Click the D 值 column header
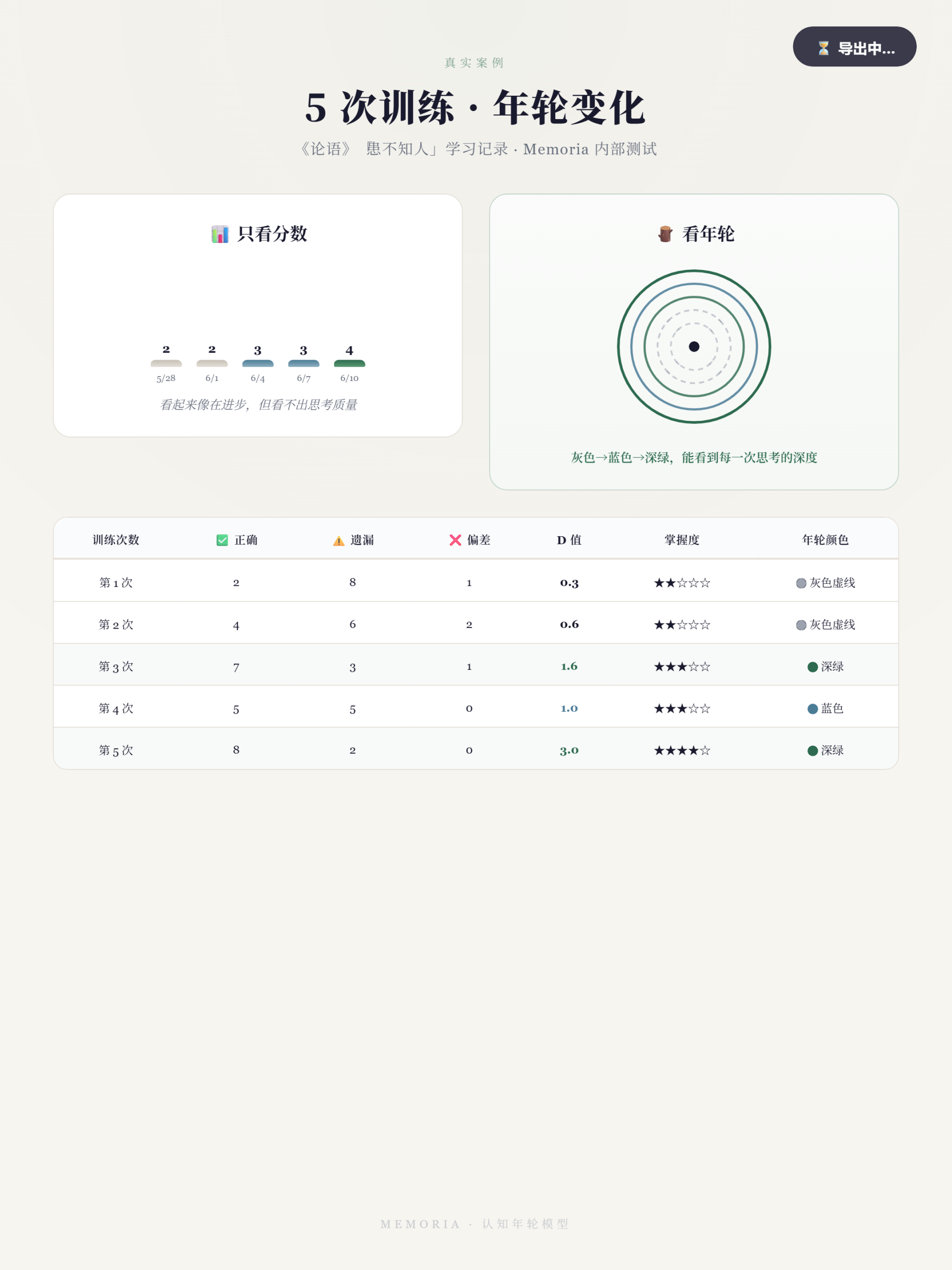The image size is (952, 1270). [x=569, y=540]
